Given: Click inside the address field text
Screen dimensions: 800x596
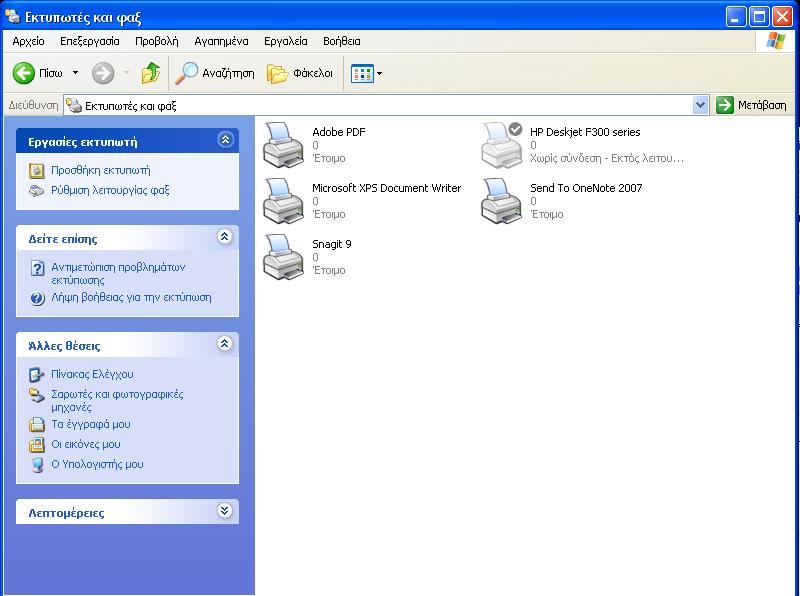Looking at the screenshot, I should [131, 106].
